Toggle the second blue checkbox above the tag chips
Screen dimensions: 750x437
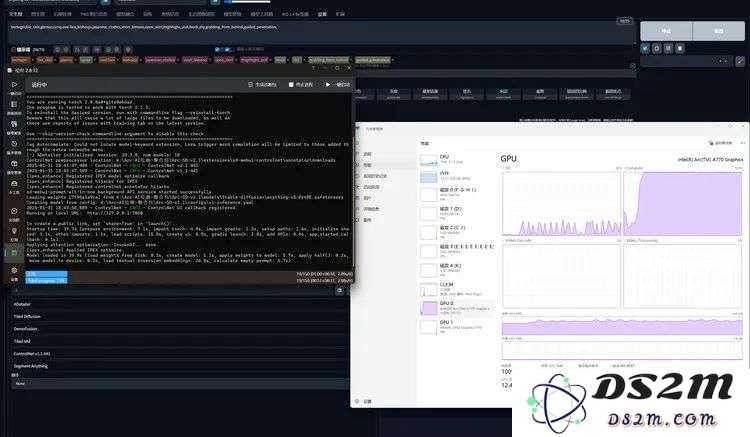tap(227, 49)
